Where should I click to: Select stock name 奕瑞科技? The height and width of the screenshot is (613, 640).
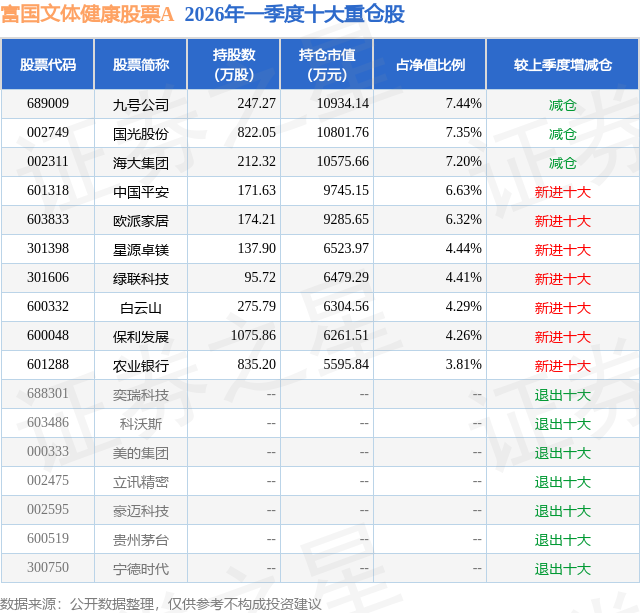141,395
